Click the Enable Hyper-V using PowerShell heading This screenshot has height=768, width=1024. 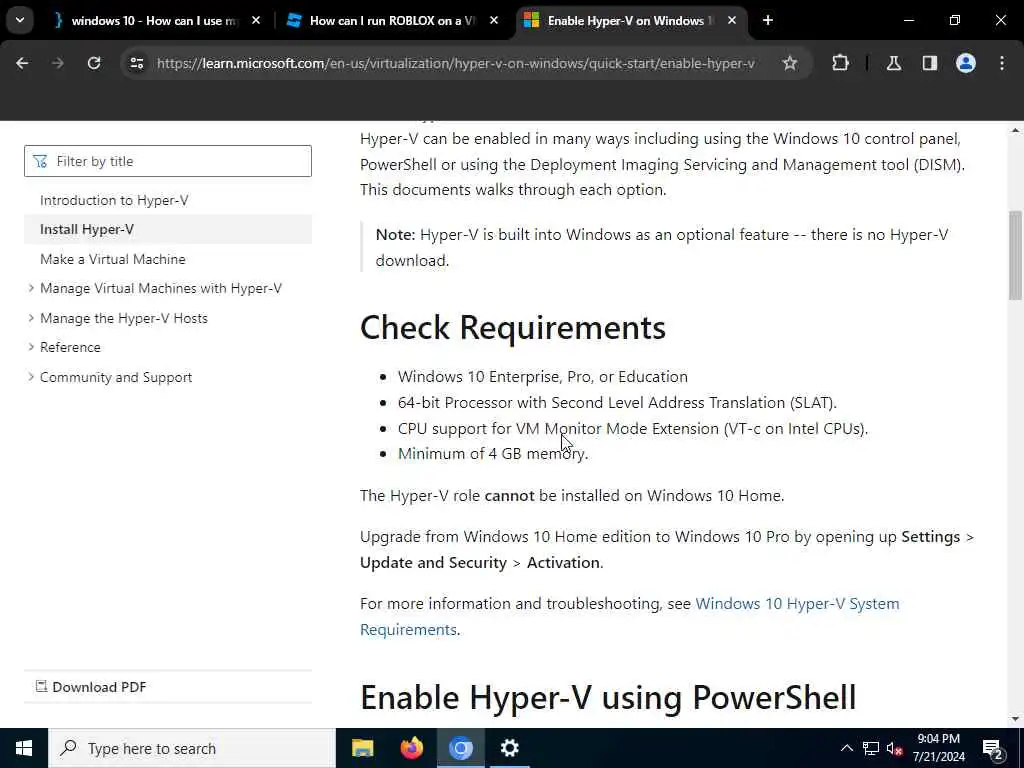(x=608, y=697)
